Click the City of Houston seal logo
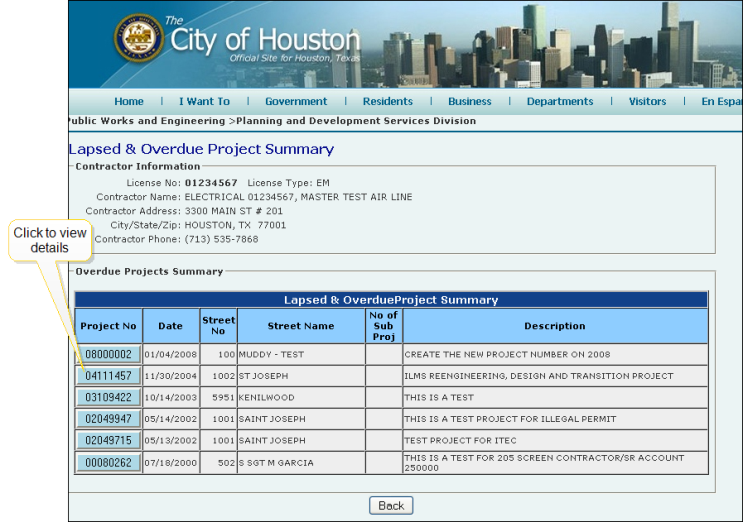The image size is (743, 522). (139, 38)
